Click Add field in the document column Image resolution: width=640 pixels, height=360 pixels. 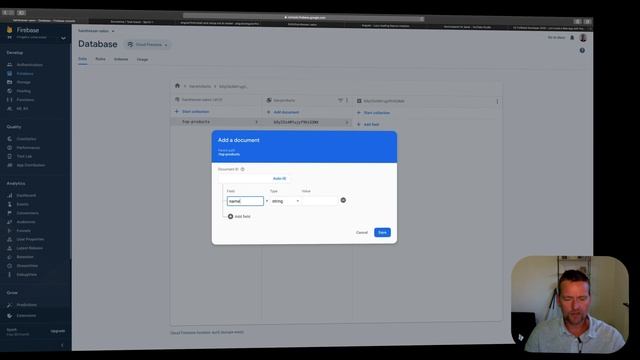tap(368, 124)
